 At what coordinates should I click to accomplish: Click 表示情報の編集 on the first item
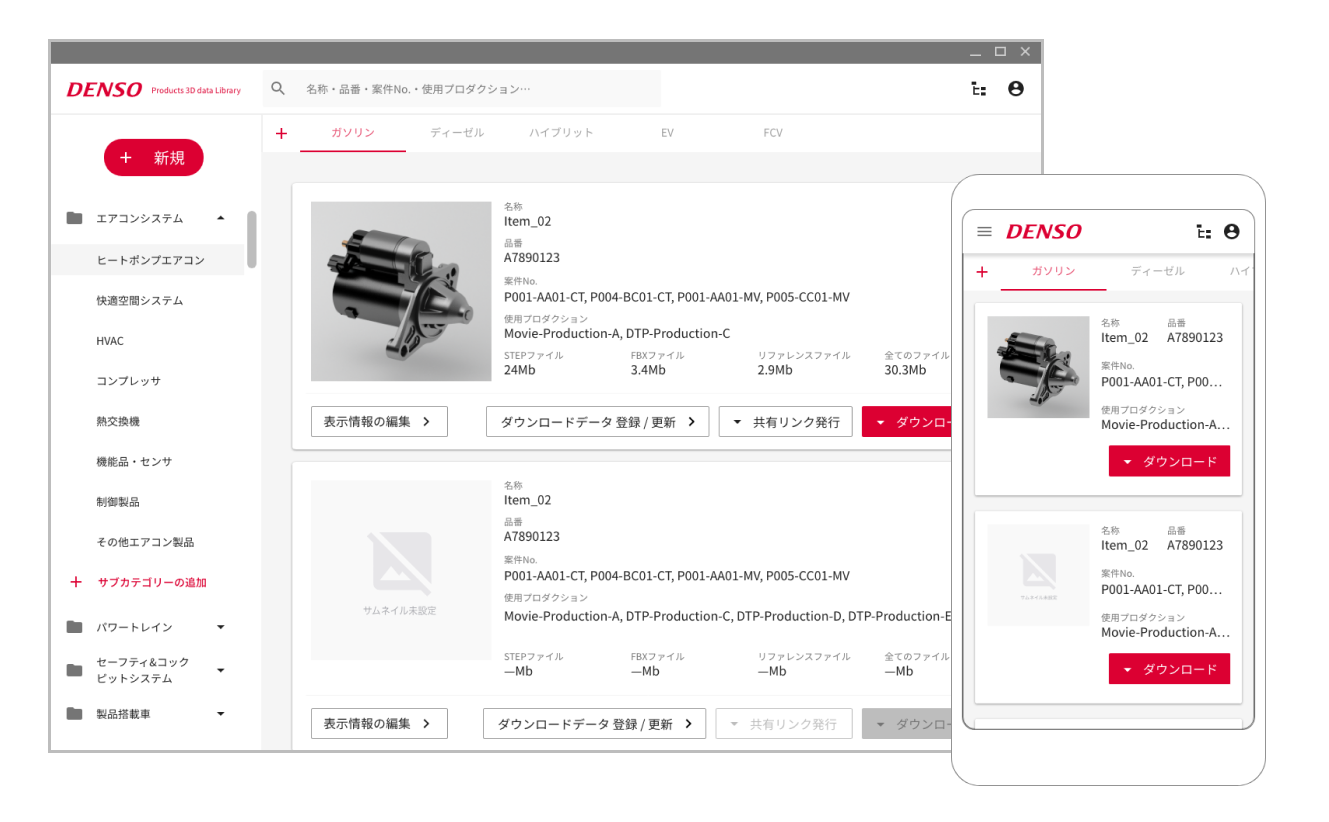click(379, 422)
